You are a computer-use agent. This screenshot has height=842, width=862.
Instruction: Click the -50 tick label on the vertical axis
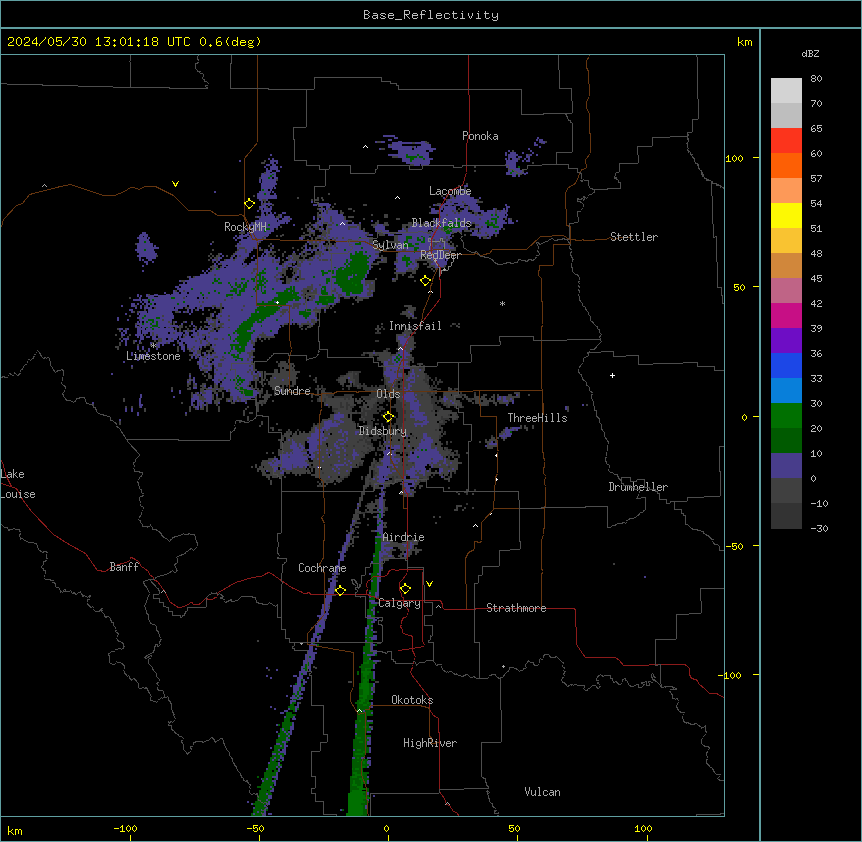click(734, 546)
